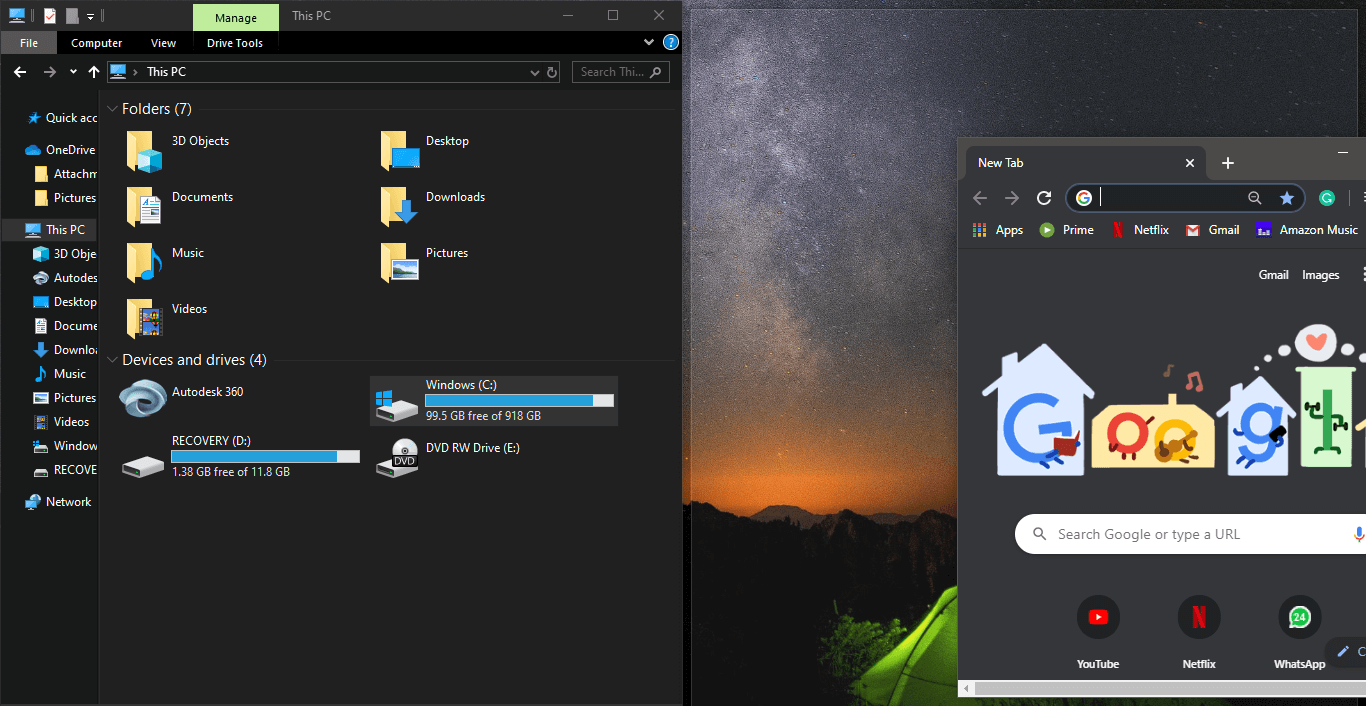Reload the page in Chrome
The height and width of the screenshot is (706, 1366).
pyautogui.click(x=1044, y=198)
